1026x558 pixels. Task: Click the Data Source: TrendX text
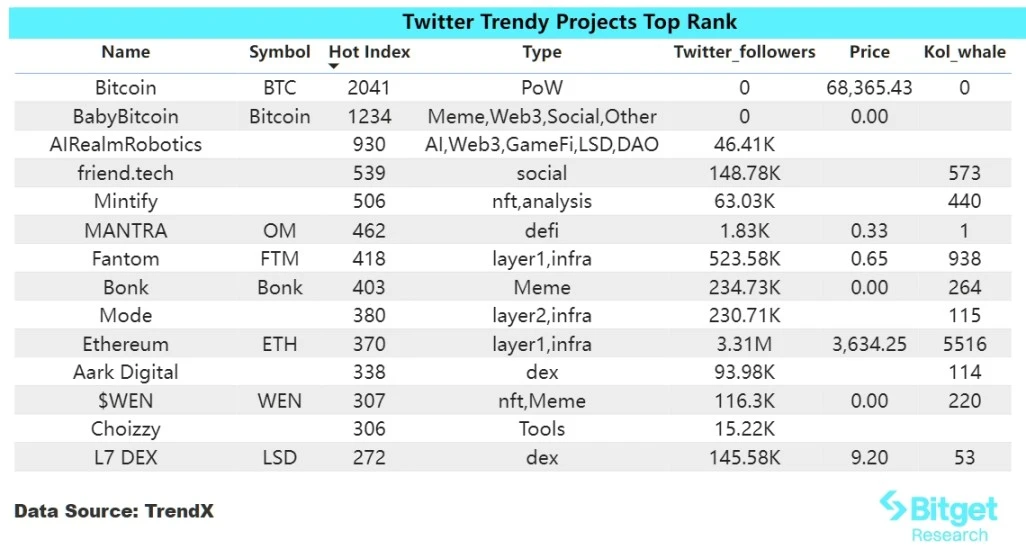[114, 512]
